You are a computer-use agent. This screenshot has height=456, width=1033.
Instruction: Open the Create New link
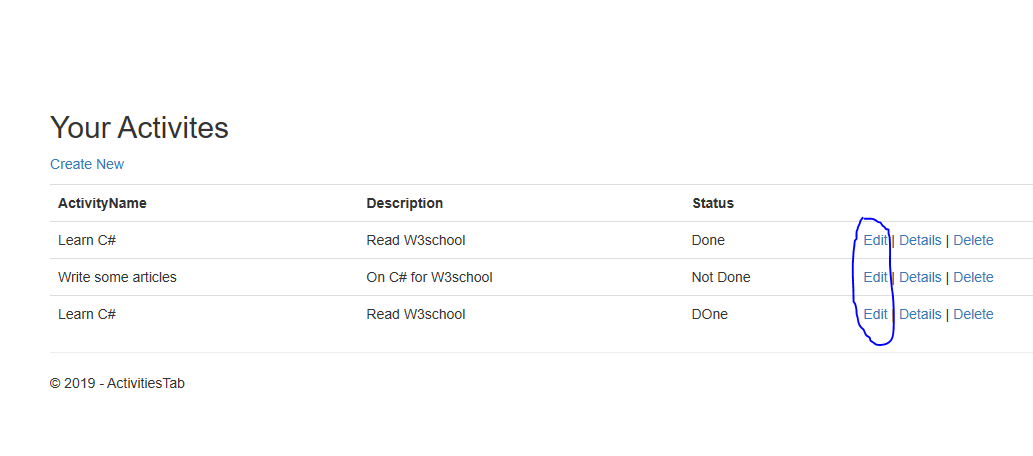(x=87, y=164)
